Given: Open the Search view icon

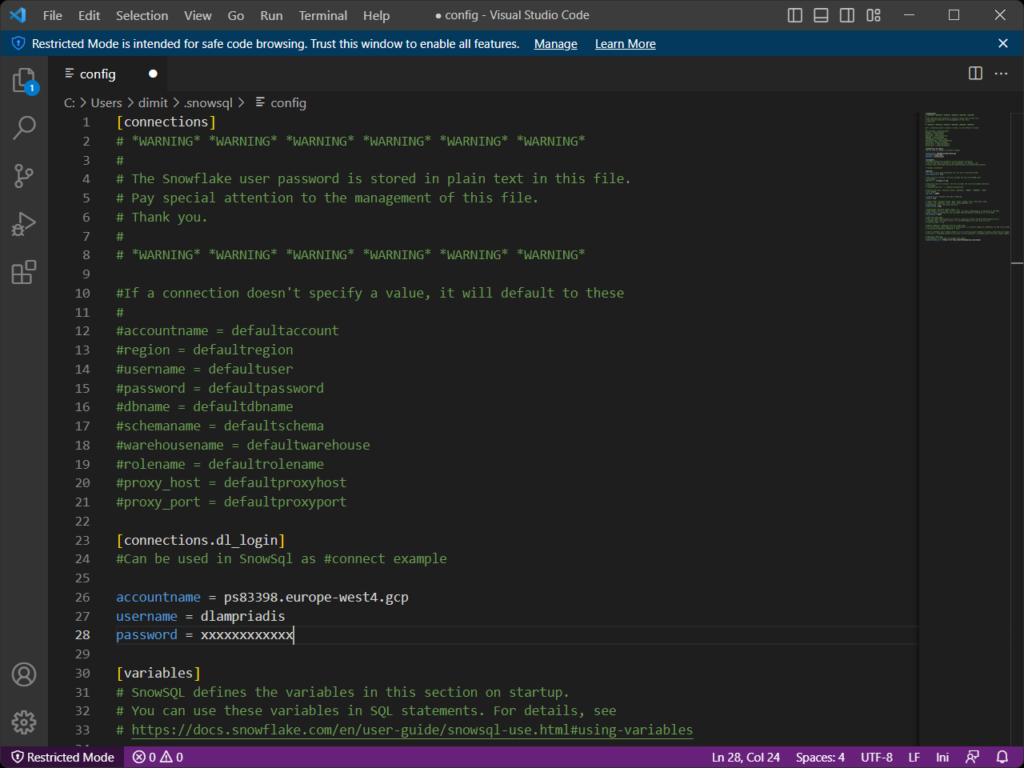Looking at the screenshot, I should [24, 128].
